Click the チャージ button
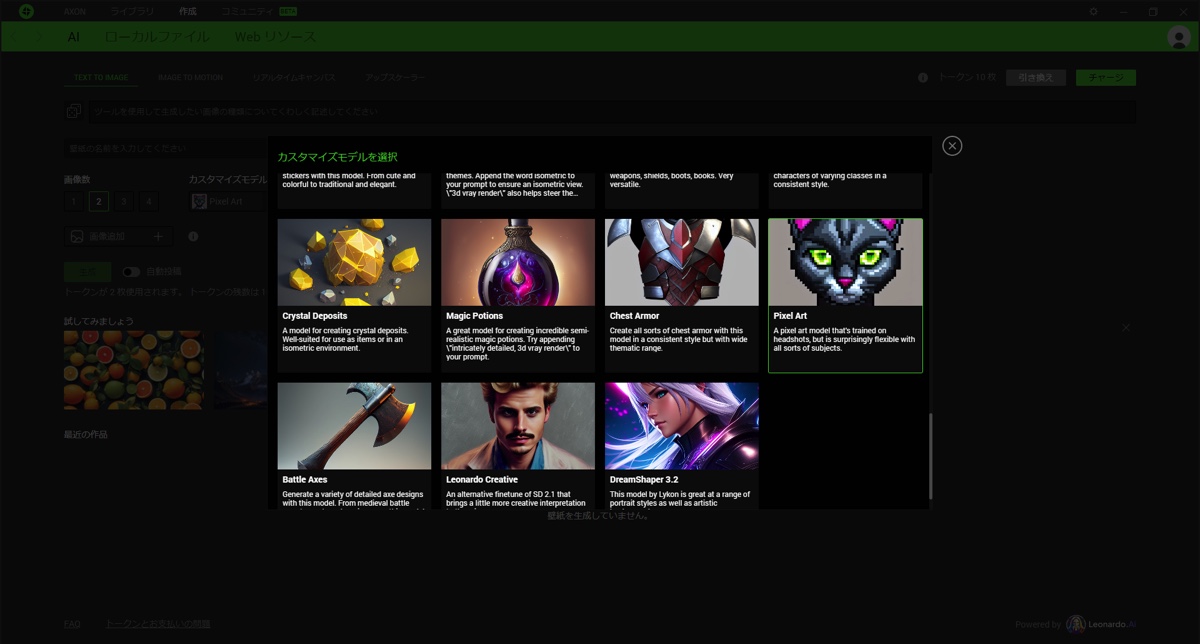Image resolution: width=1200 pixels, height=644 pixels. pyautogui.click(x=1105, y=78)
